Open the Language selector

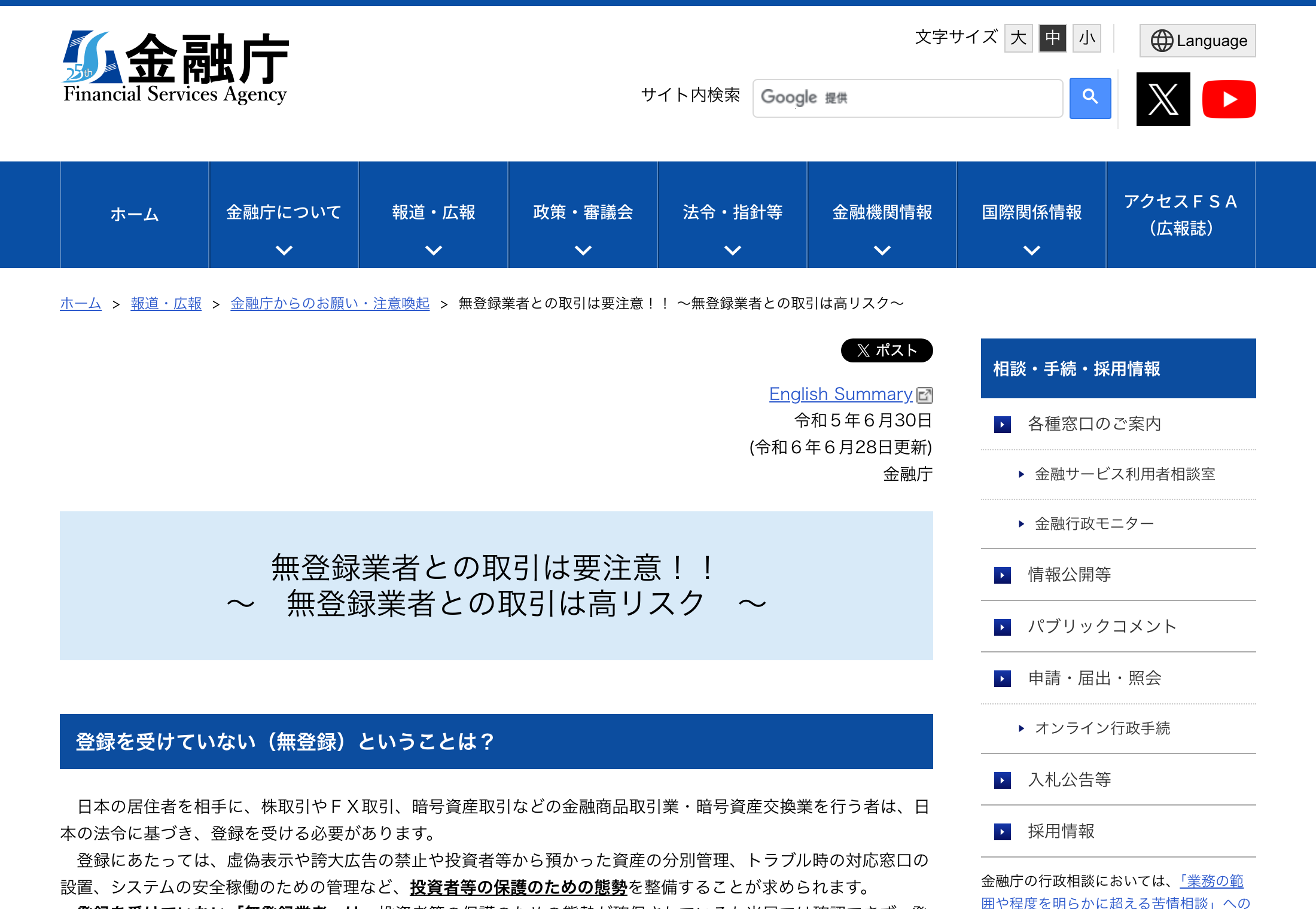click(x=1198, y=41)
